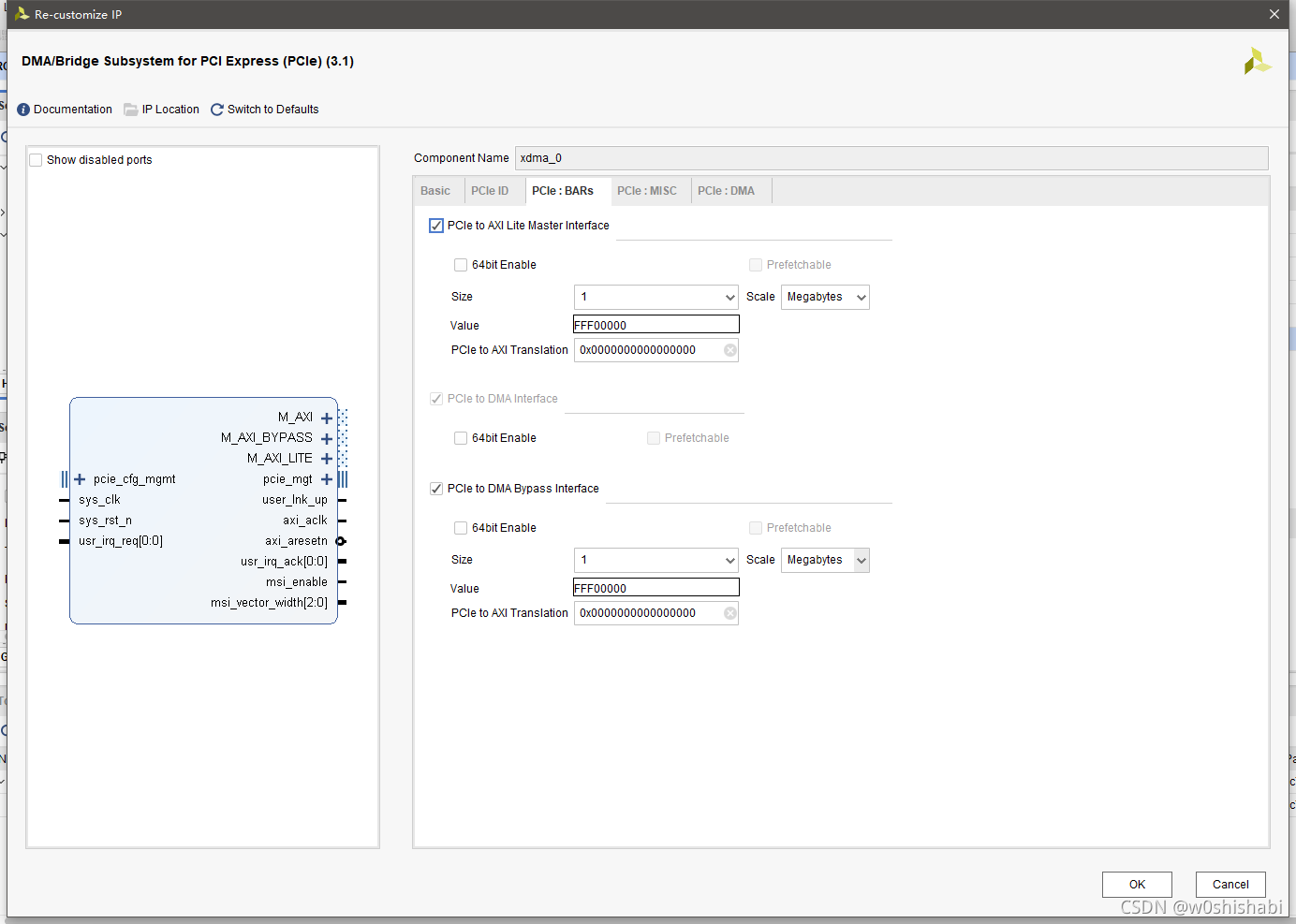Open Scale Megabytes dropdown for AXI Lite Master
The height and width of the screenshot is (924, 1296).
point(825,297)
